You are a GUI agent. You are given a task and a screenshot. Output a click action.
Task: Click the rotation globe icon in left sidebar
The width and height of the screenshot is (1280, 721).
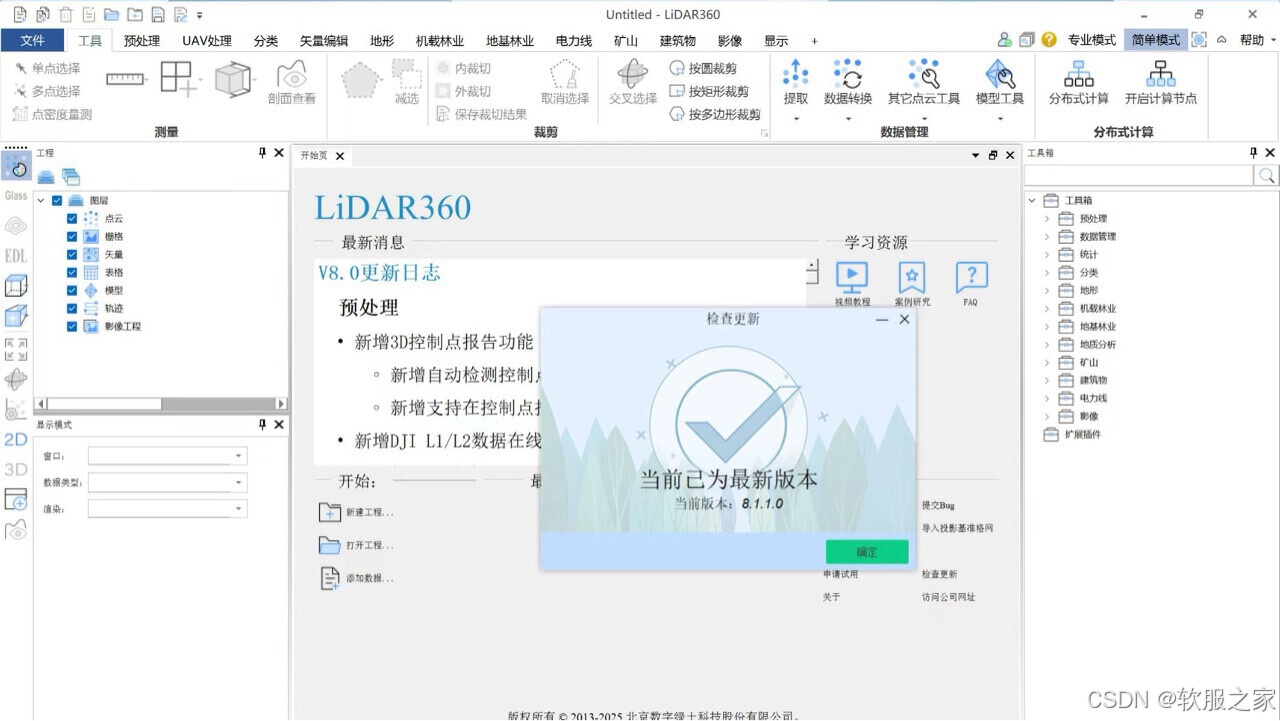click(16, 379)
